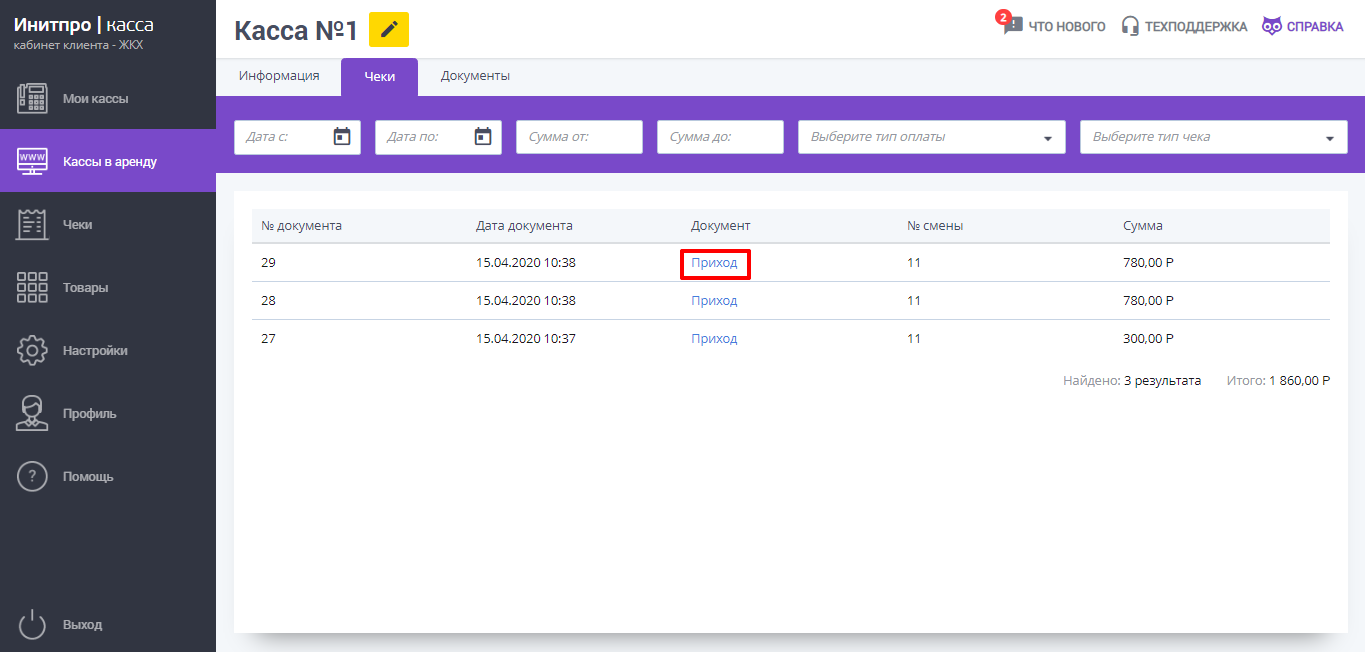Click document number 29 cell
The height and width of the screenshot is (652, 1365).
coord(268,263)
